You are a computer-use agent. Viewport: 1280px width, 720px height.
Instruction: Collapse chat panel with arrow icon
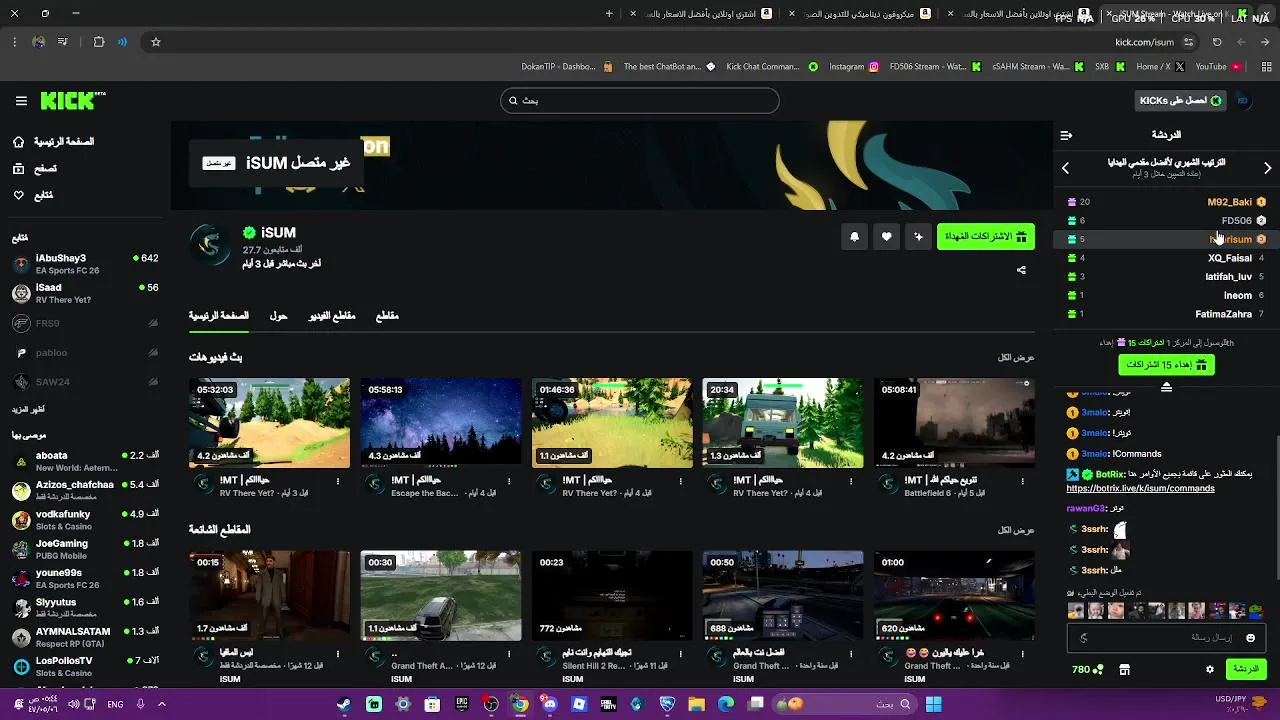(x=1066, y=135)
